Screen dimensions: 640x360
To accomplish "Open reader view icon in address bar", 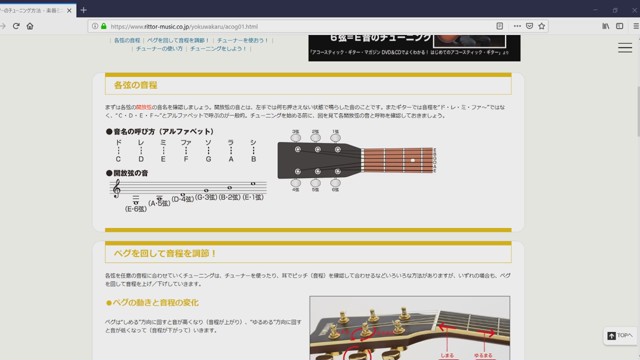I will coord(500,26).
